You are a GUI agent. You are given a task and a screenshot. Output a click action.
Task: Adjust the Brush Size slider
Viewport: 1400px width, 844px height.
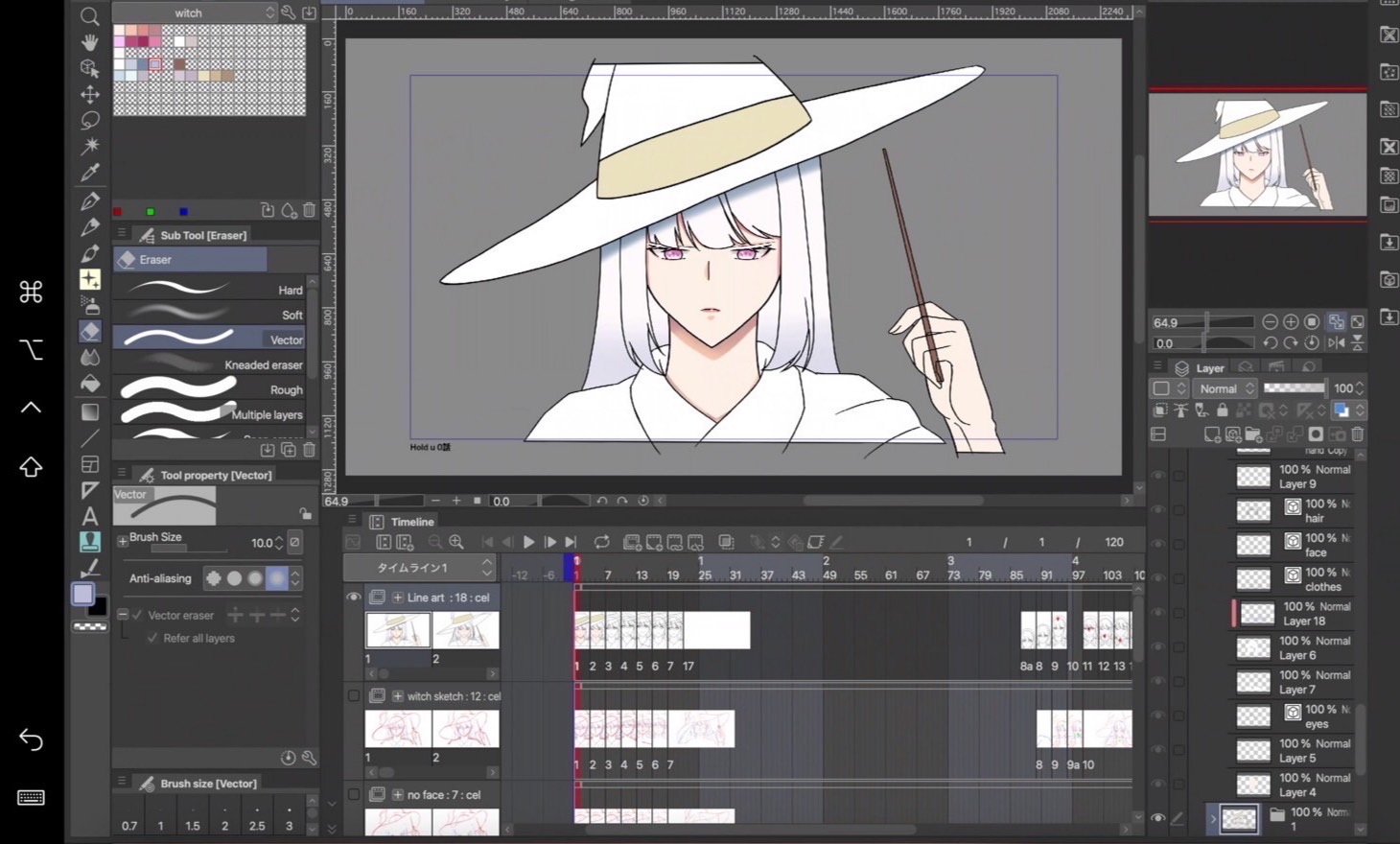189,550
